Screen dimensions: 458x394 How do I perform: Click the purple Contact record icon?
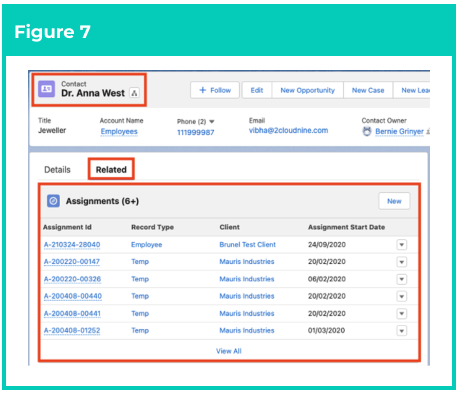tap(47, 89)
